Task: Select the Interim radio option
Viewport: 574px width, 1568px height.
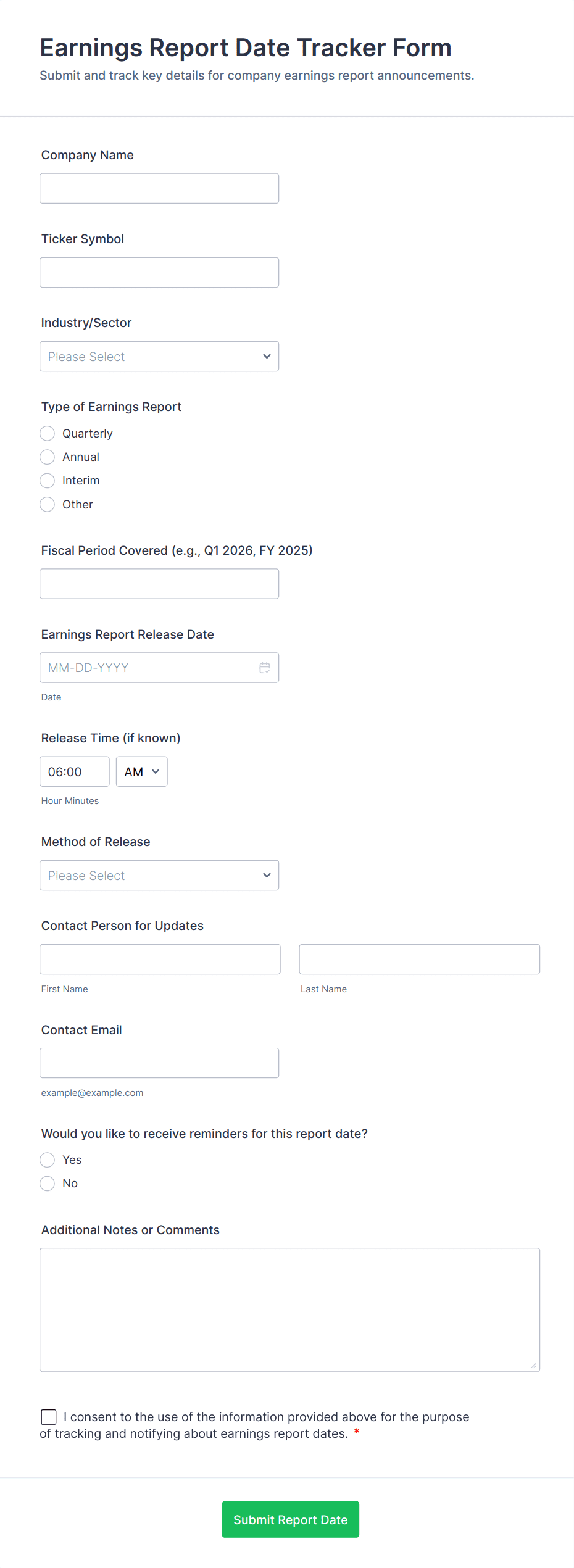Action: [x=48, y=481]
